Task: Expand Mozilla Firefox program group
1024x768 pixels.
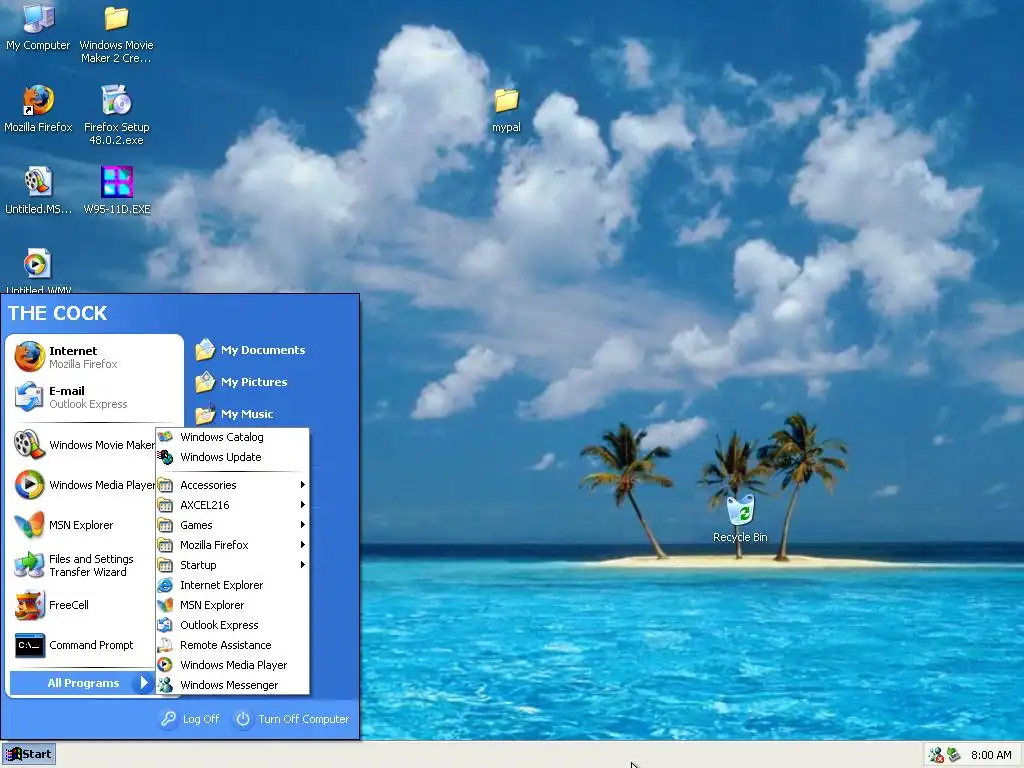Action: (x=232, y=545)
